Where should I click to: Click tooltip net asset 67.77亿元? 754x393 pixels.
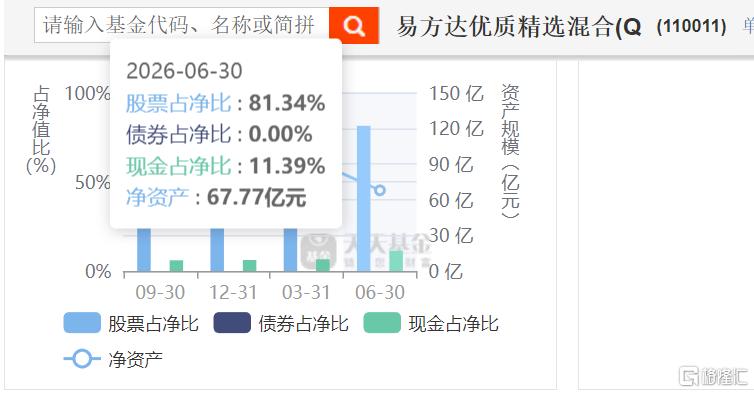click(x=256, y=197)
